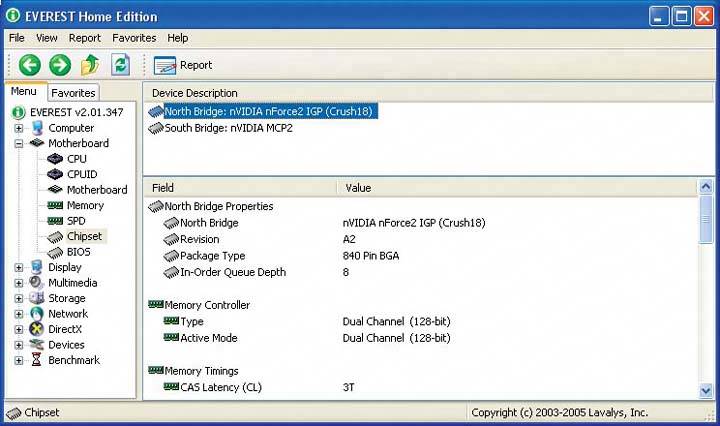Open the Report wizard button
Viewport: 720px width, 426px height.
pyautogui.click(x=183, y=65)
